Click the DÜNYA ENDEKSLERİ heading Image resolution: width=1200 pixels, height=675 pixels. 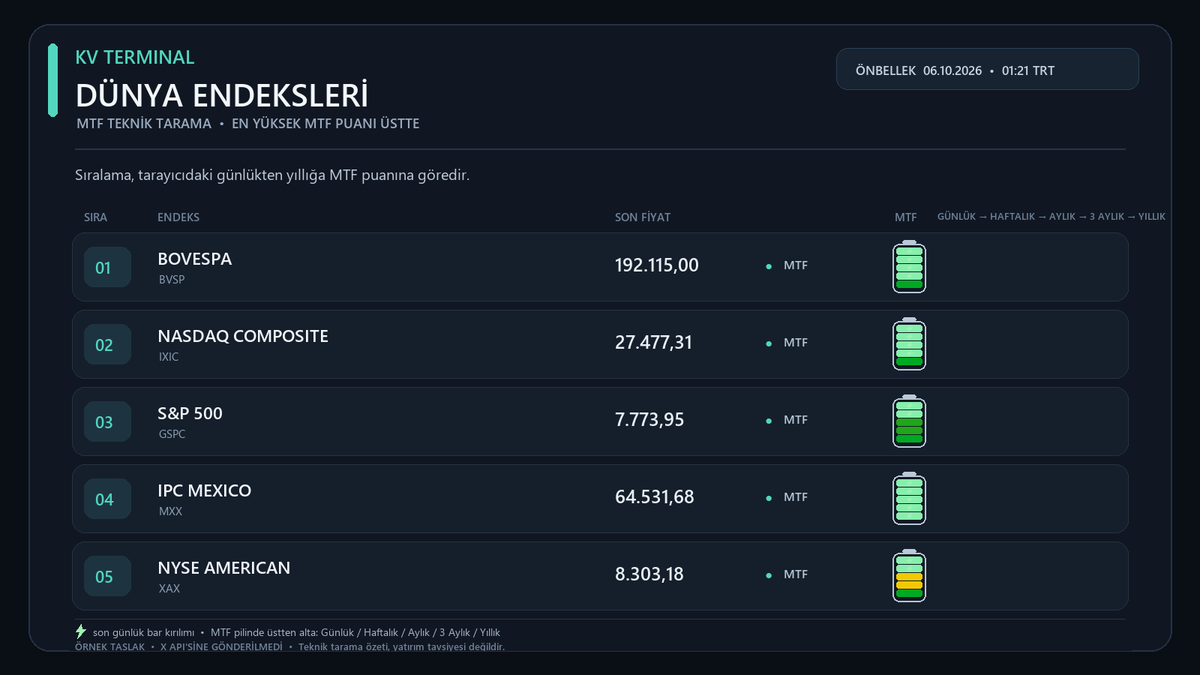222,96
